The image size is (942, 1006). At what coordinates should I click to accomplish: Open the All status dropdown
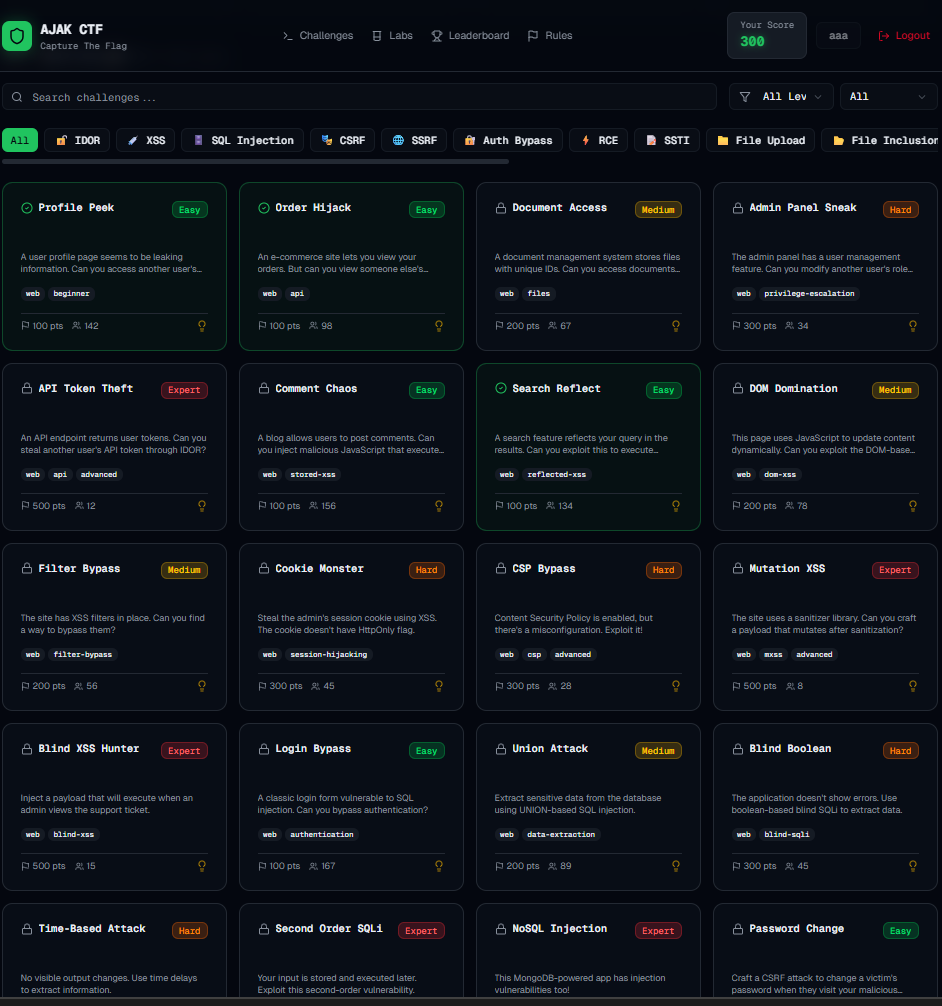click(888, 97)
